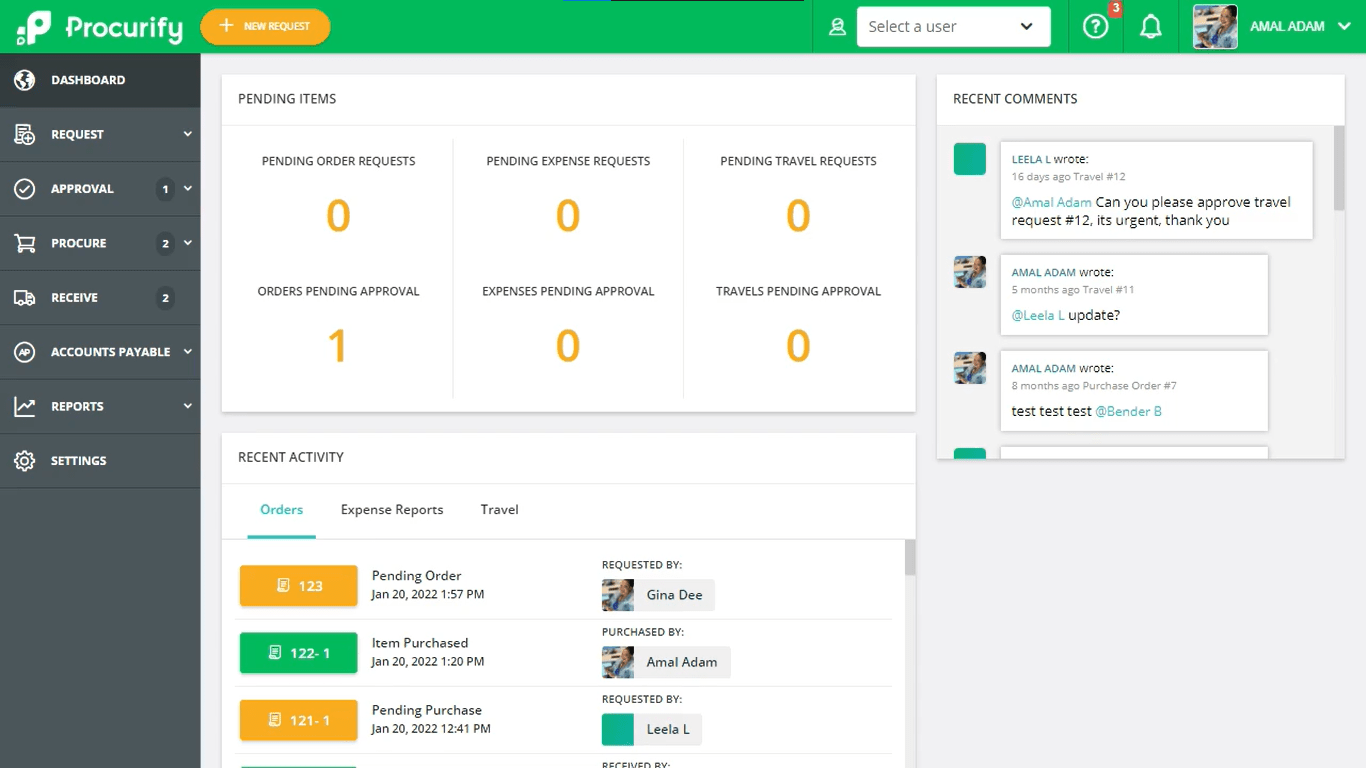Click the Approval badge showing 1
The width and height of the screenshot is (1366, 768).
[165, 189]
